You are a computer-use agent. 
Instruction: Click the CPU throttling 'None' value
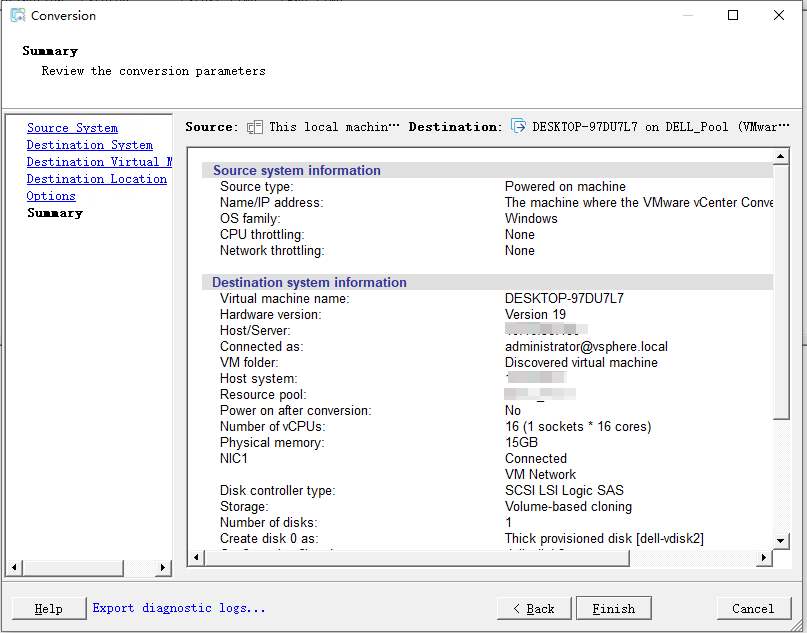tap(520, 234)
